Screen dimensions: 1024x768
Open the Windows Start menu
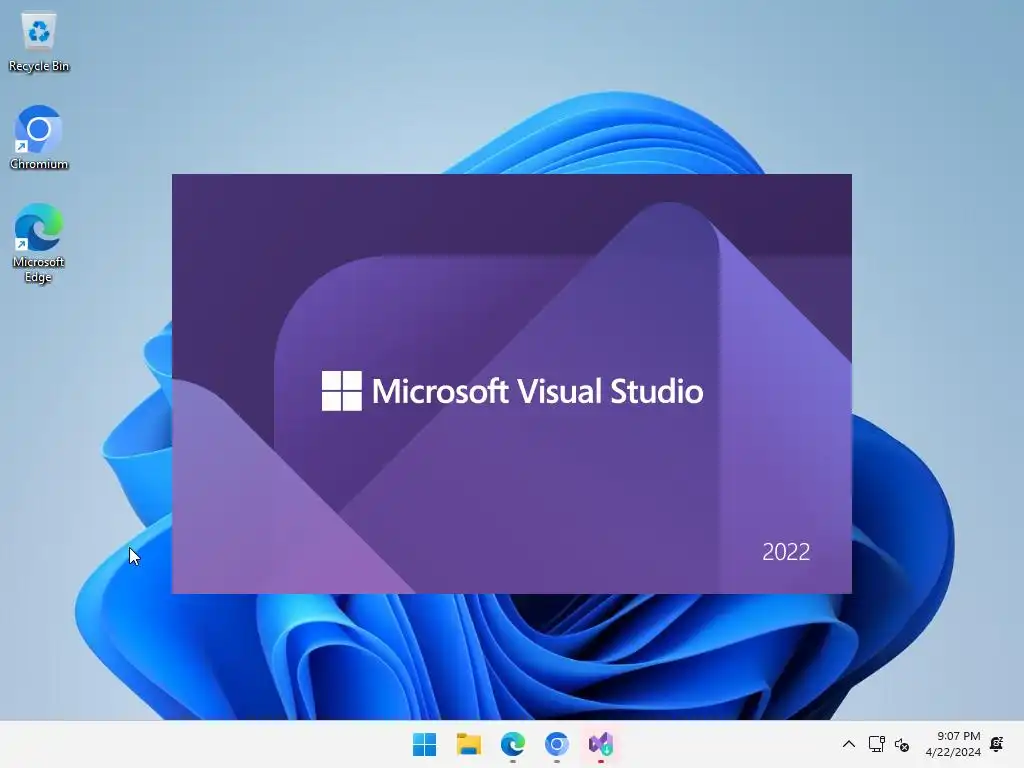click(x=424, y=744)
